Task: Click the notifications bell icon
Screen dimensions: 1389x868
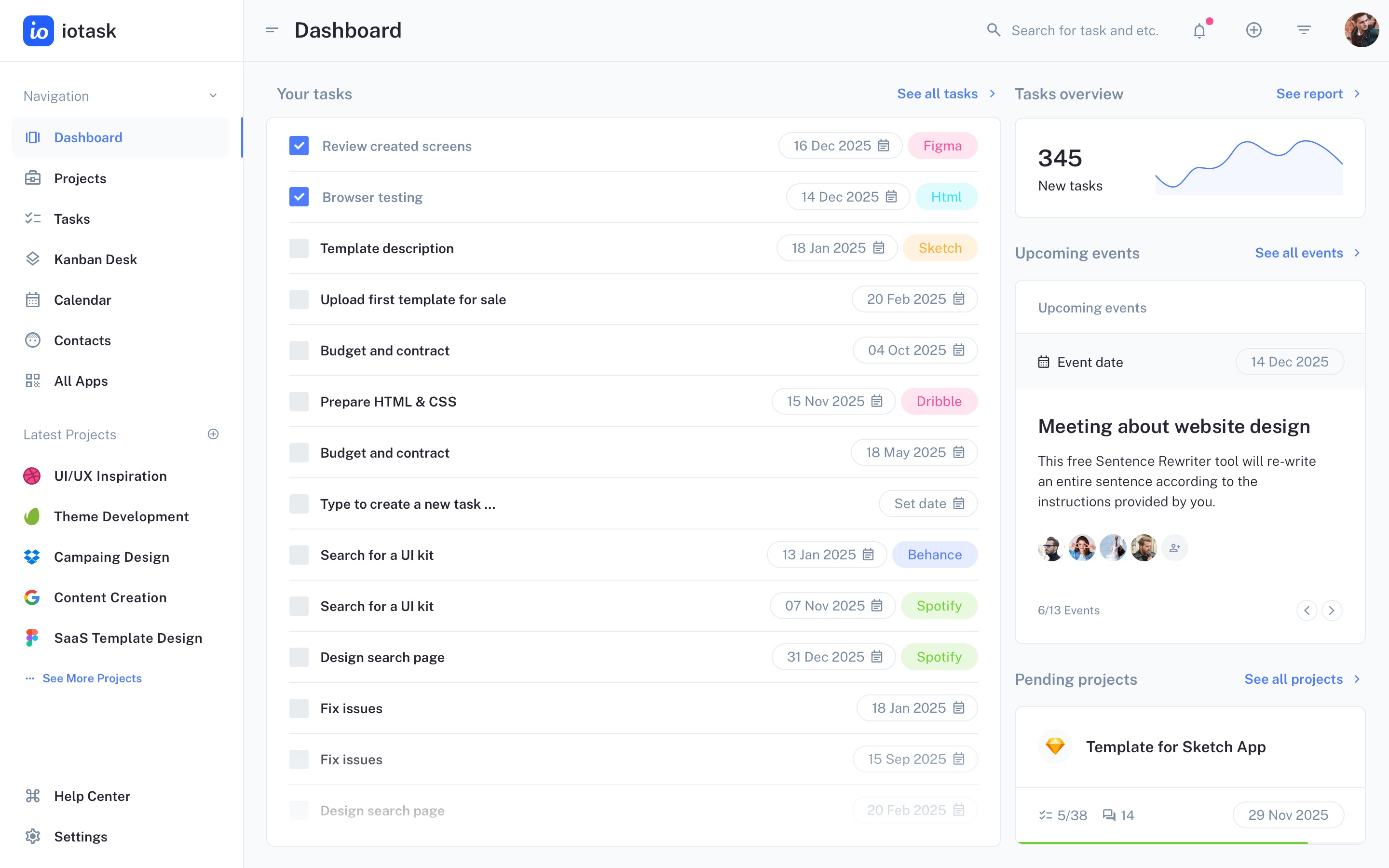Action: 1199,30
